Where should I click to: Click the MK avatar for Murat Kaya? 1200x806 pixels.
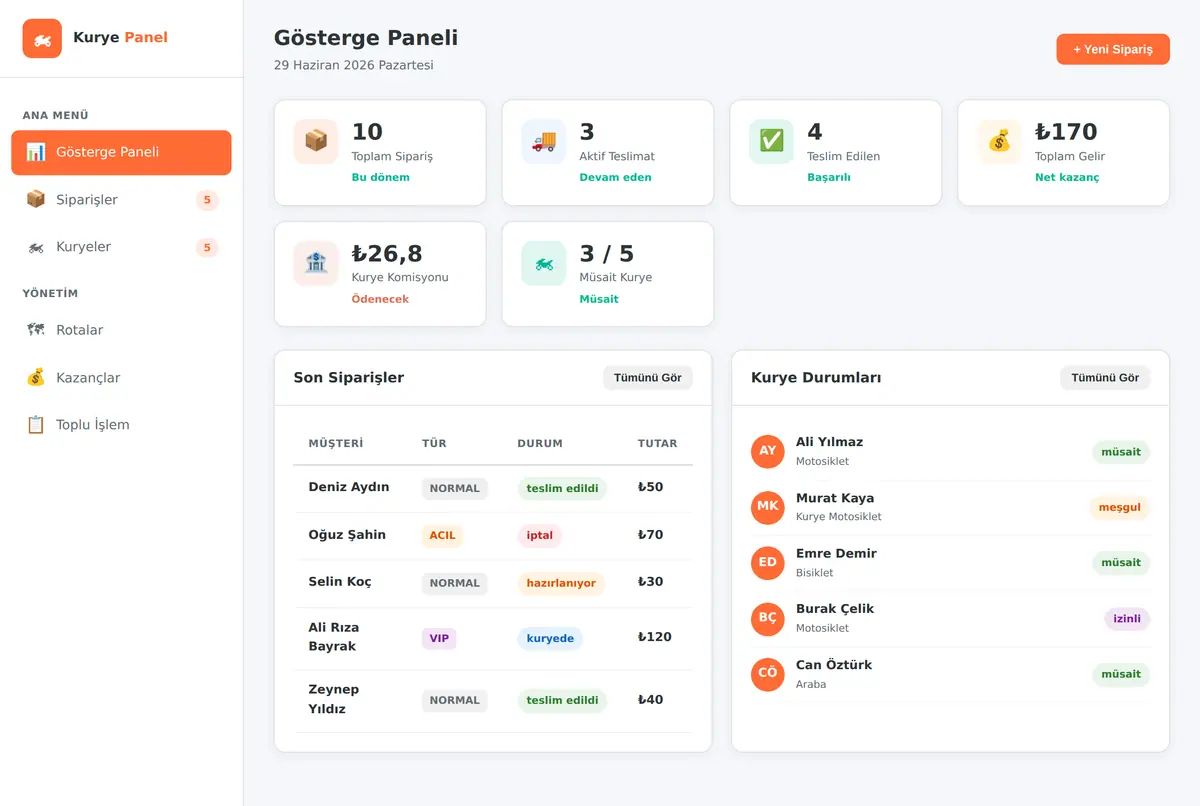[768, 507]
